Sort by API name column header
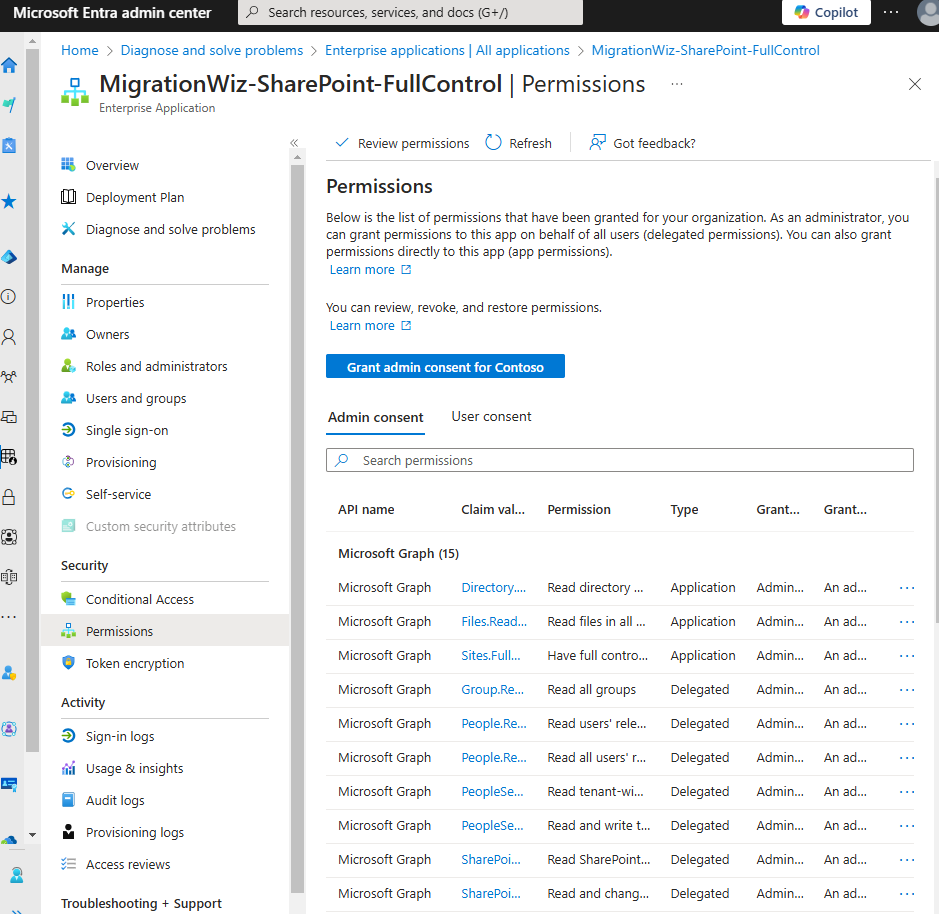This screenshot has height=914, width=939. click(366, 510)
